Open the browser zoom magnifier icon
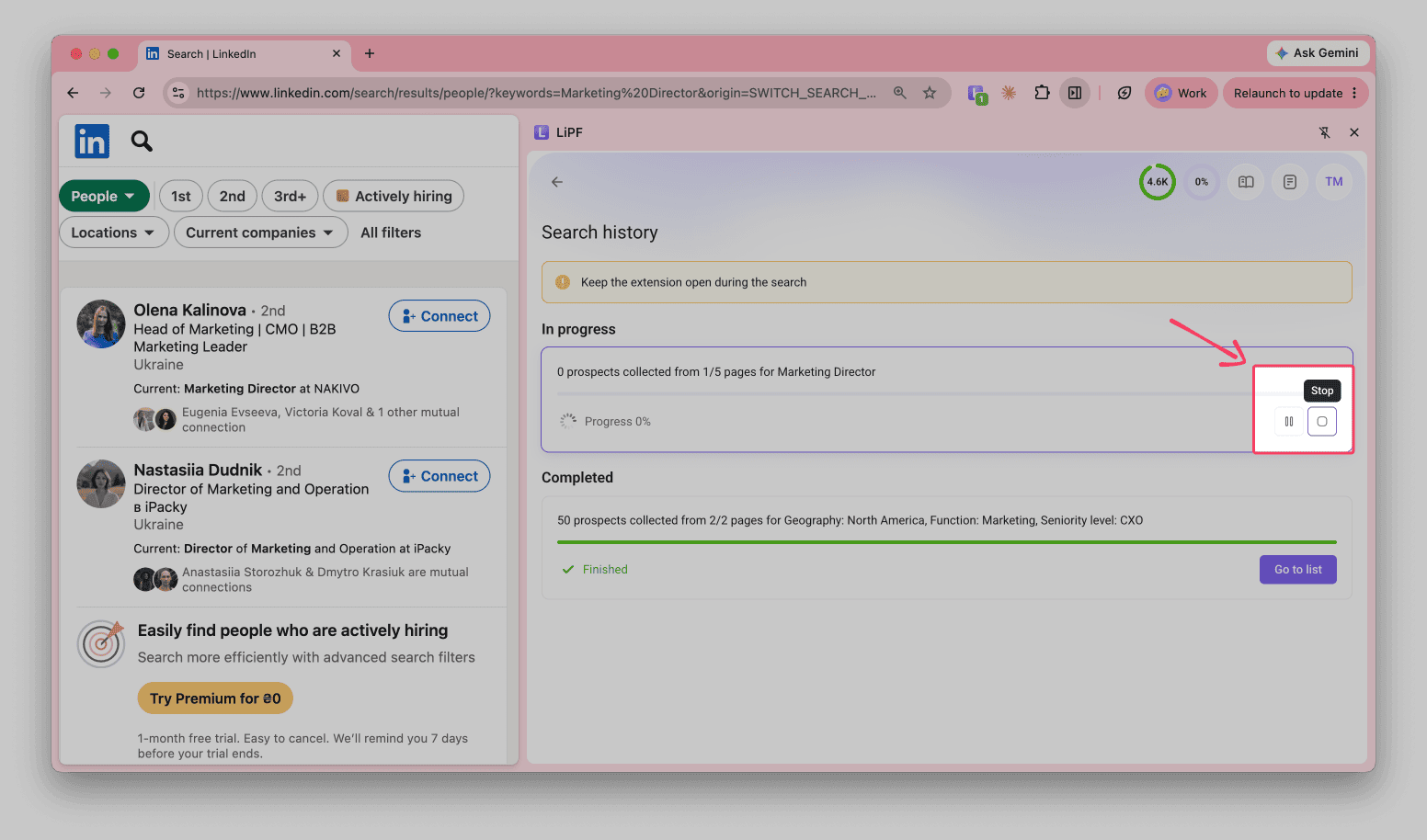This screenshot has height=840, width=1427. click(x=900, y=93)
